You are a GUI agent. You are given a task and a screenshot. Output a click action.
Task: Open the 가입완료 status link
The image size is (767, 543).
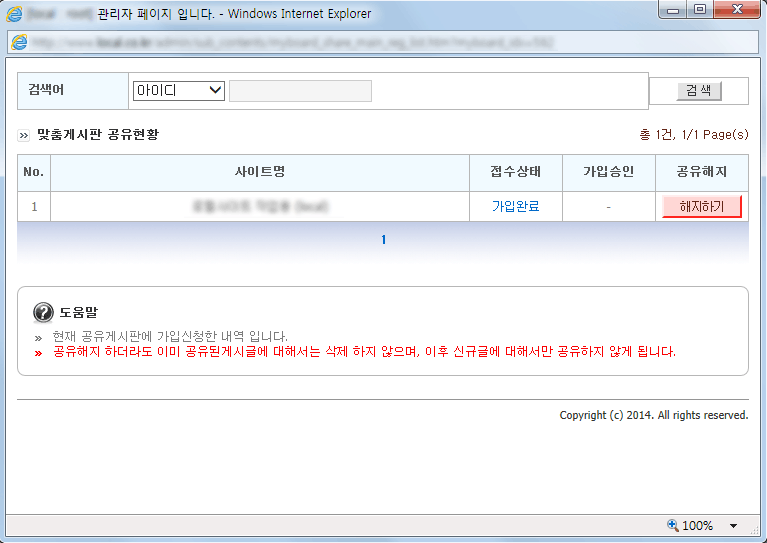point(516,206)
